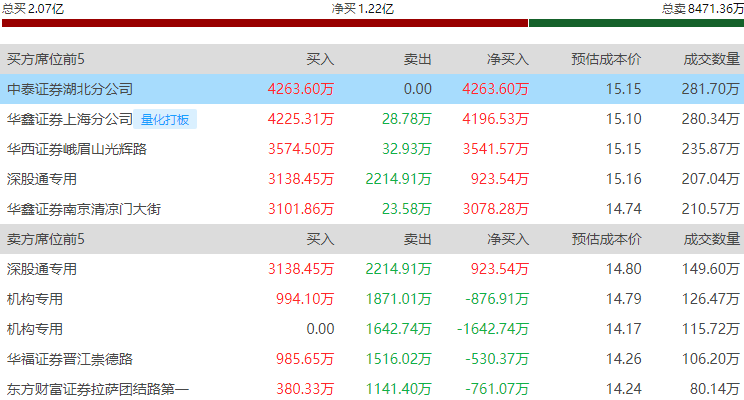Select the 东方财富证券拉萨团结路第一 seat name
This screenshot has height=400, width=744.
(98, 389)
